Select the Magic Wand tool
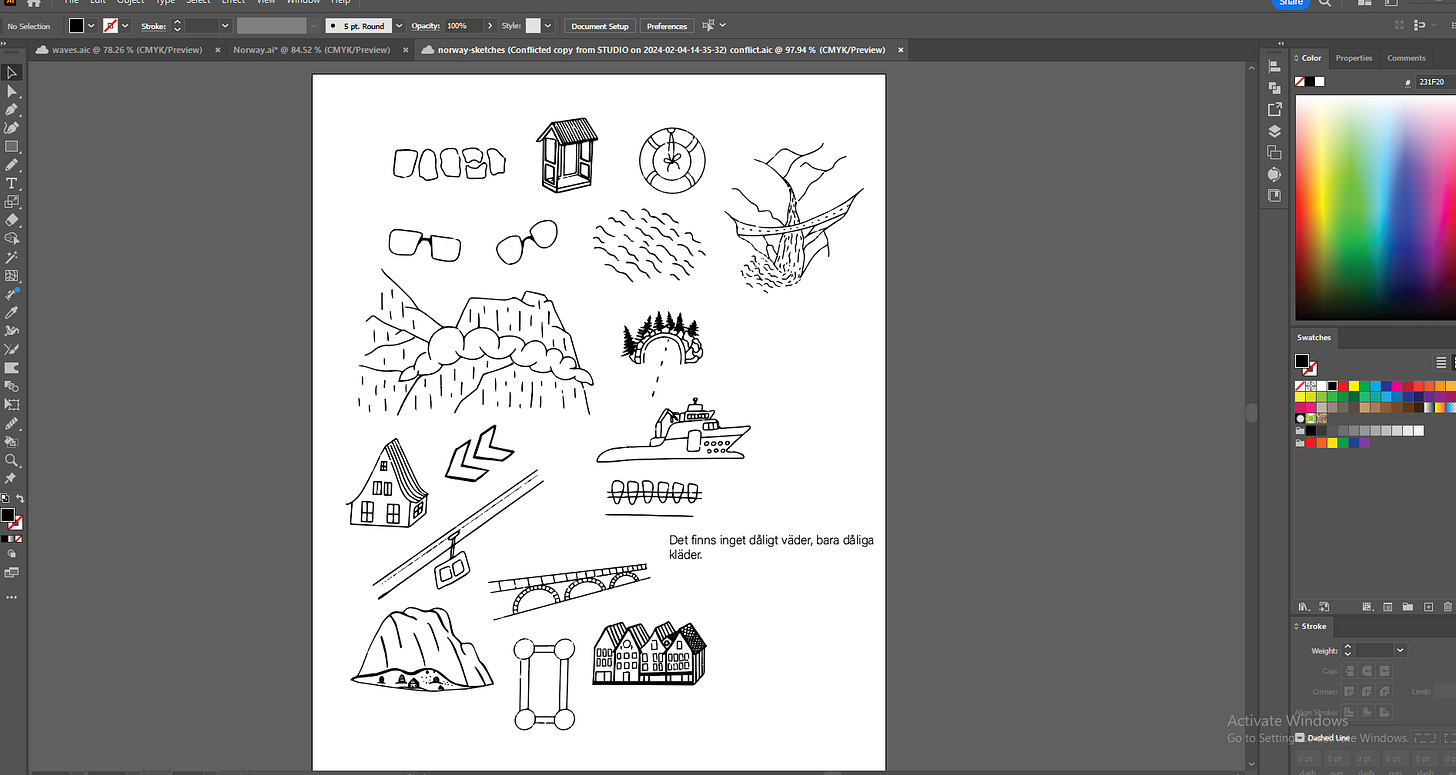 coord(12,257)
